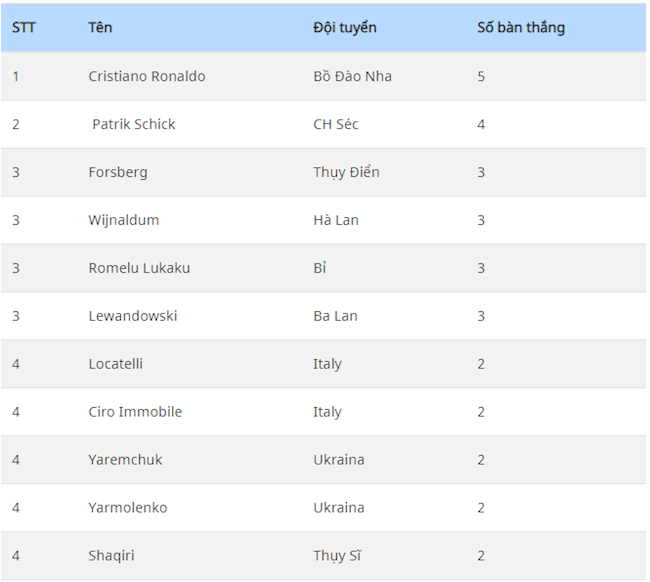Click the Yarmolenko player name

128,508
